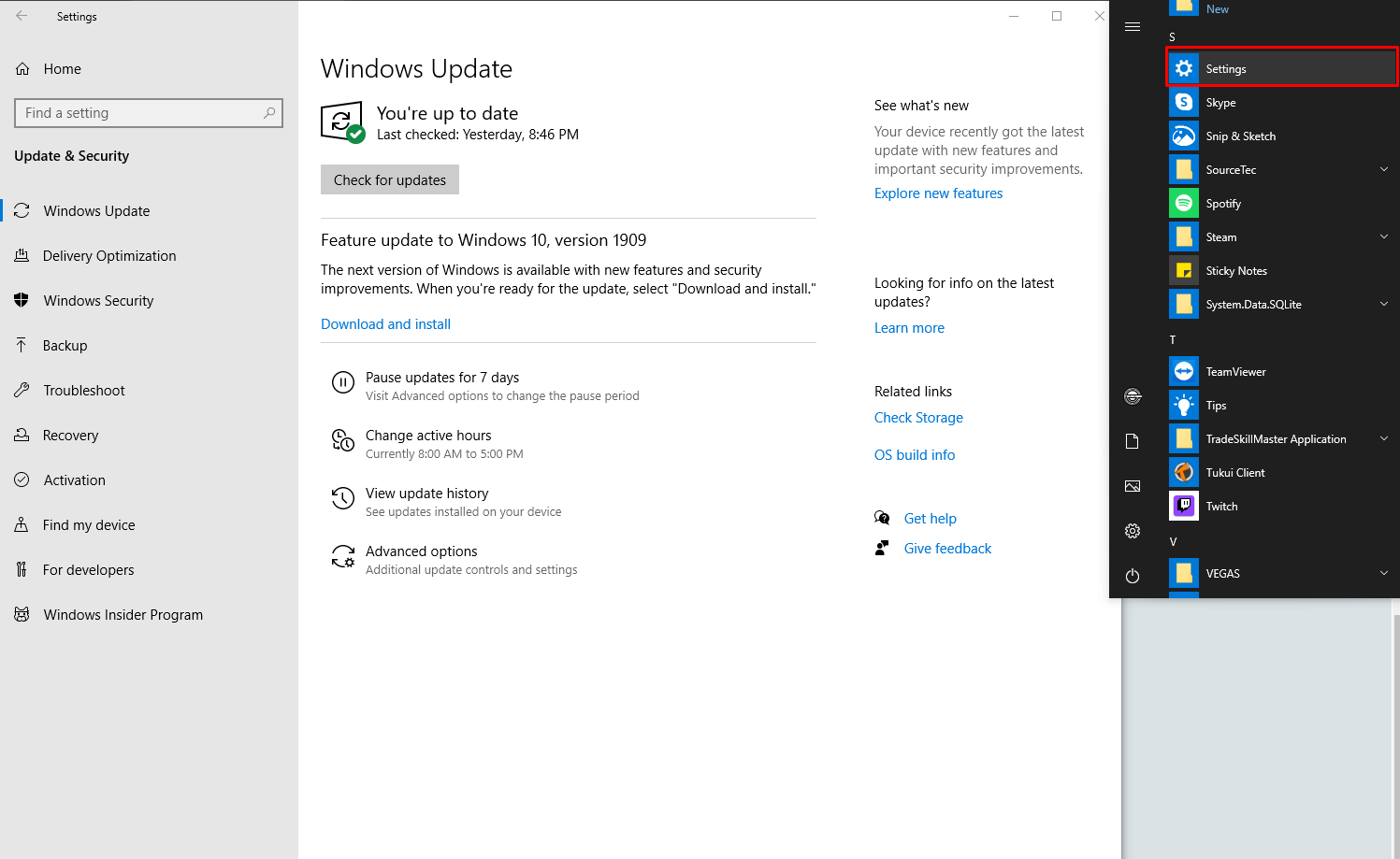The image size is (1400, 859).
Task: Open the Start menu hamburger menu
Action: 1133,26
